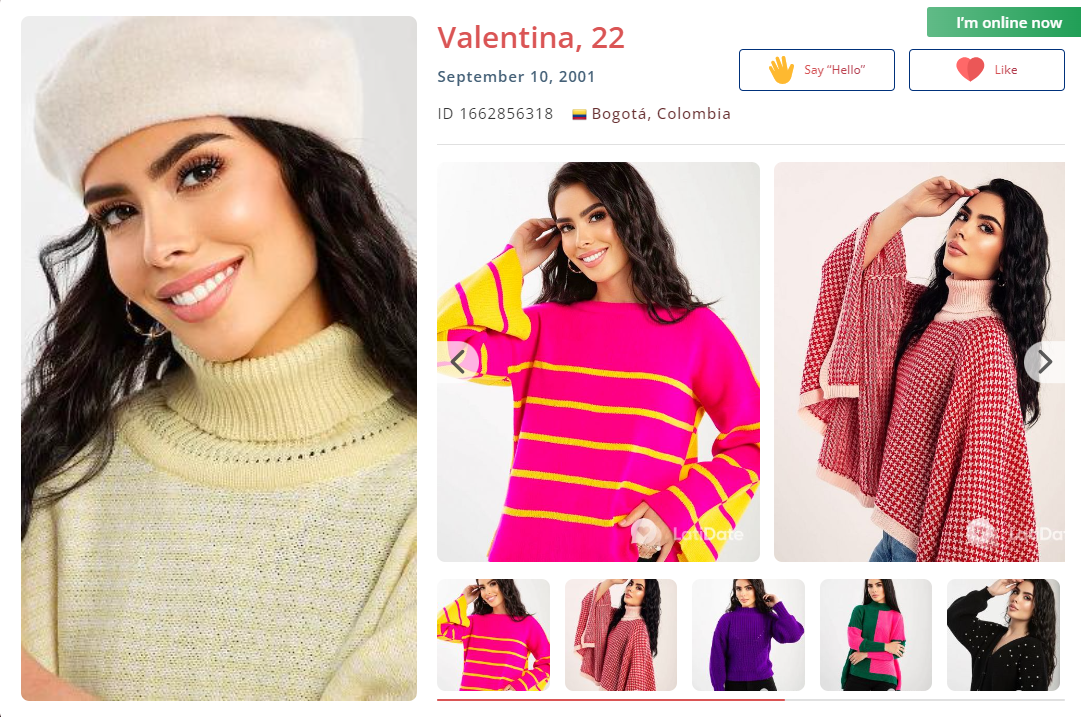Screen dimensions: 1081x717
Task: Click Bogotá, Colombia location text
Action: (x=660, y=114)
